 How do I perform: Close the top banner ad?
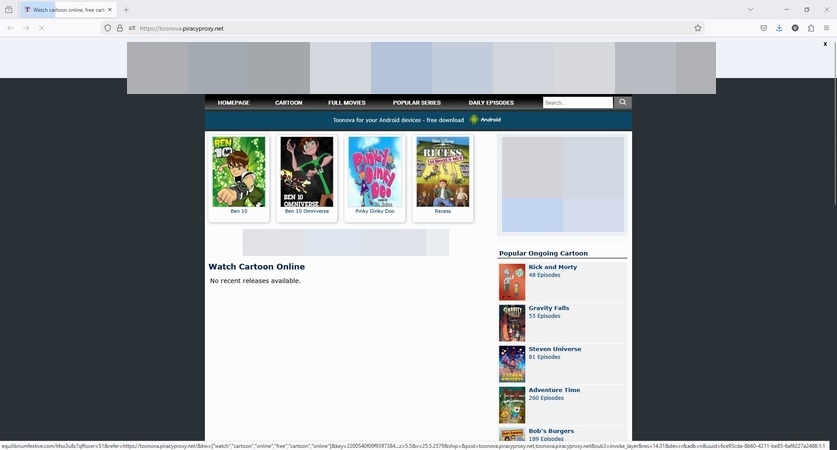(825, 44)
